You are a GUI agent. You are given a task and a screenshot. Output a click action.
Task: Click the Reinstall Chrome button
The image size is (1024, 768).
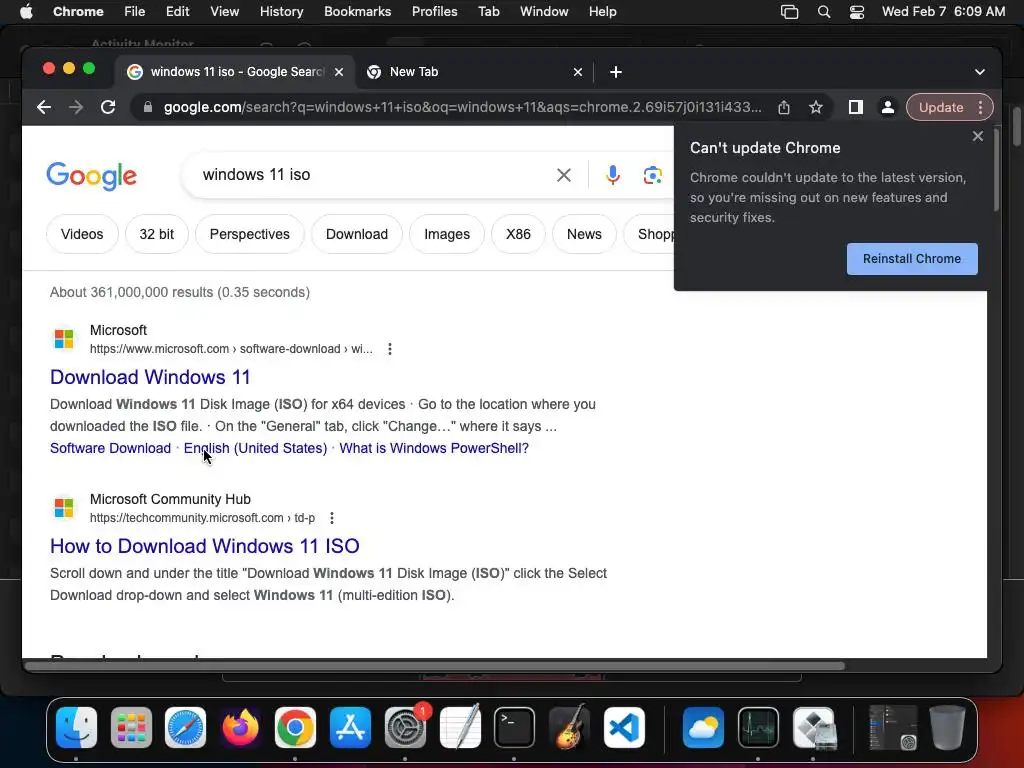912,259
